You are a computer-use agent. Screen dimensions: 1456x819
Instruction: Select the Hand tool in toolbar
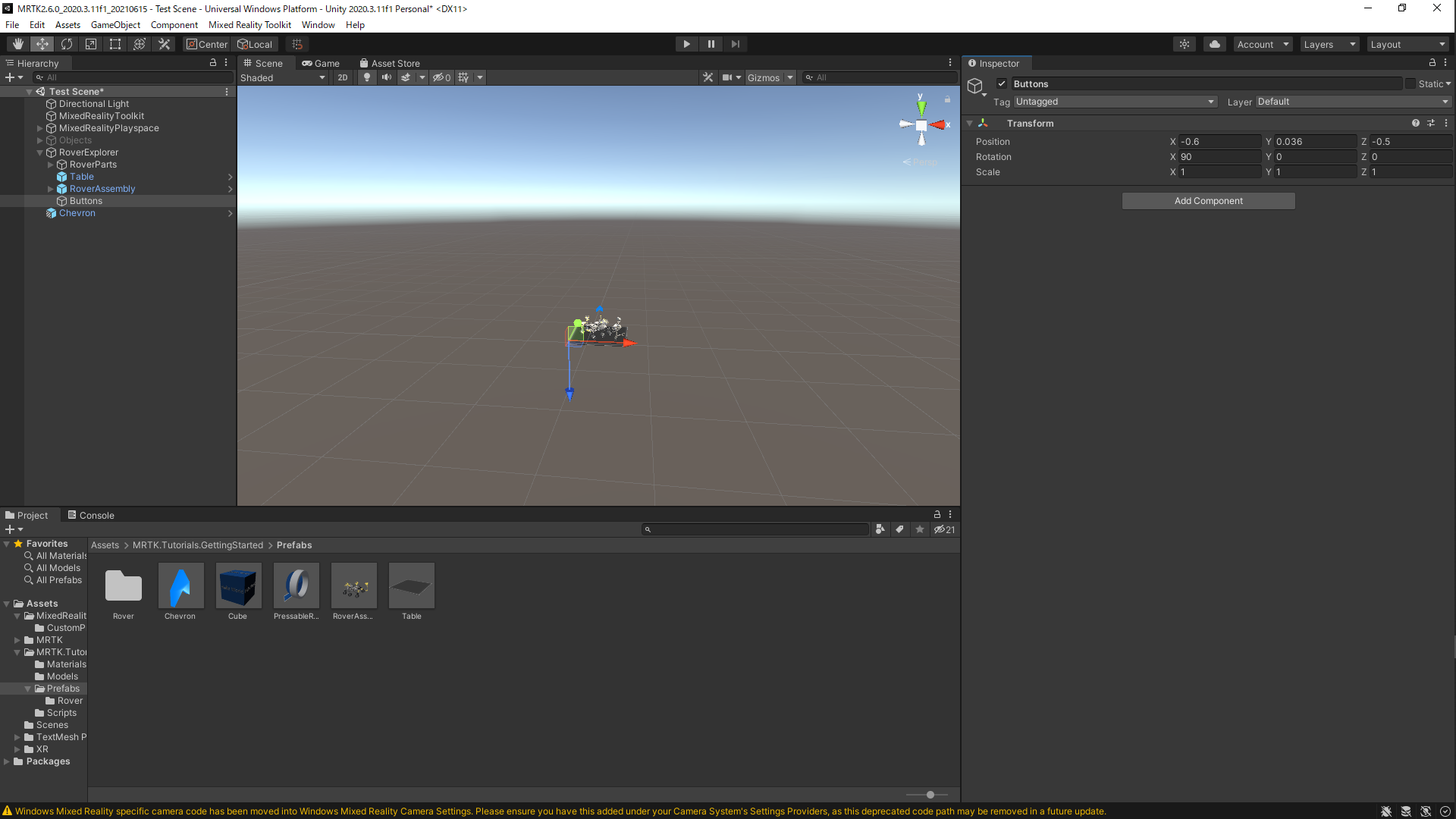(18, 44)
